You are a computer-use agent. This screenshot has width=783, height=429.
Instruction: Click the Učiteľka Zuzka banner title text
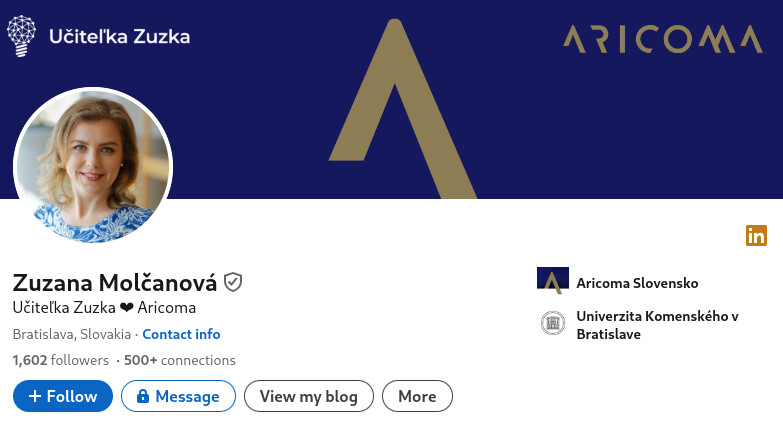pyautogui.click(x=119, y=37)
